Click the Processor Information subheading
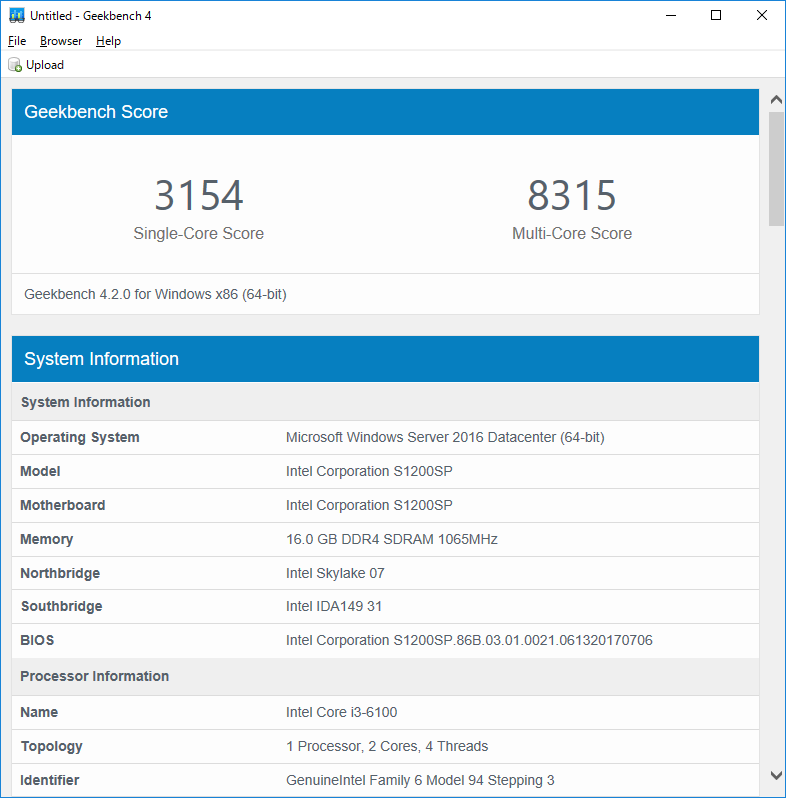The image size is (786, 798). tap(95, 676)
